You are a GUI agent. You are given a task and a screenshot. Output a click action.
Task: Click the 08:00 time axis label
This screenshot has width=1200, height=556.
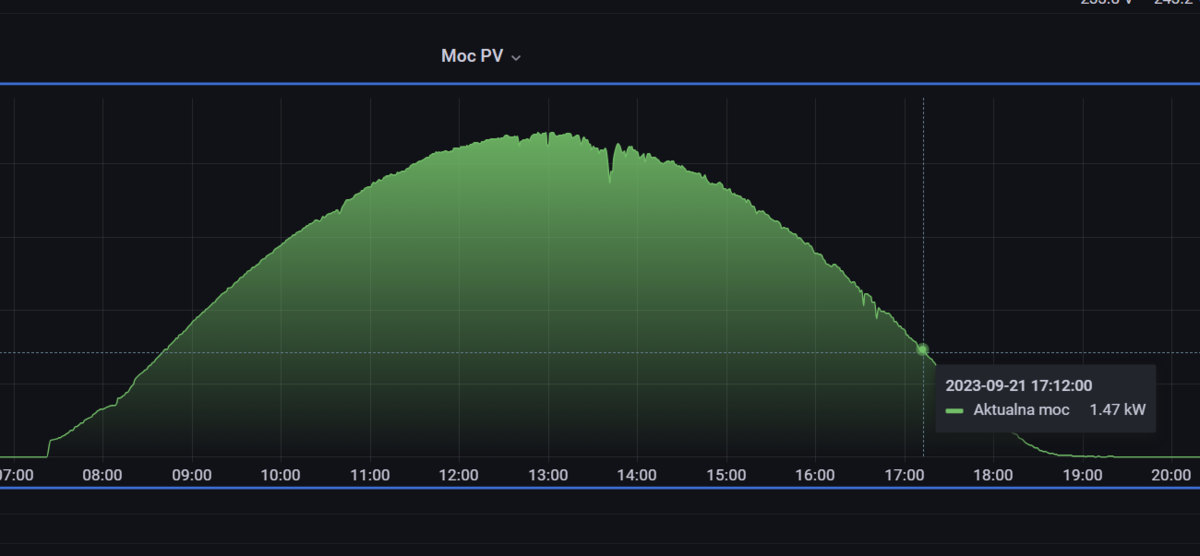point(103,475)
